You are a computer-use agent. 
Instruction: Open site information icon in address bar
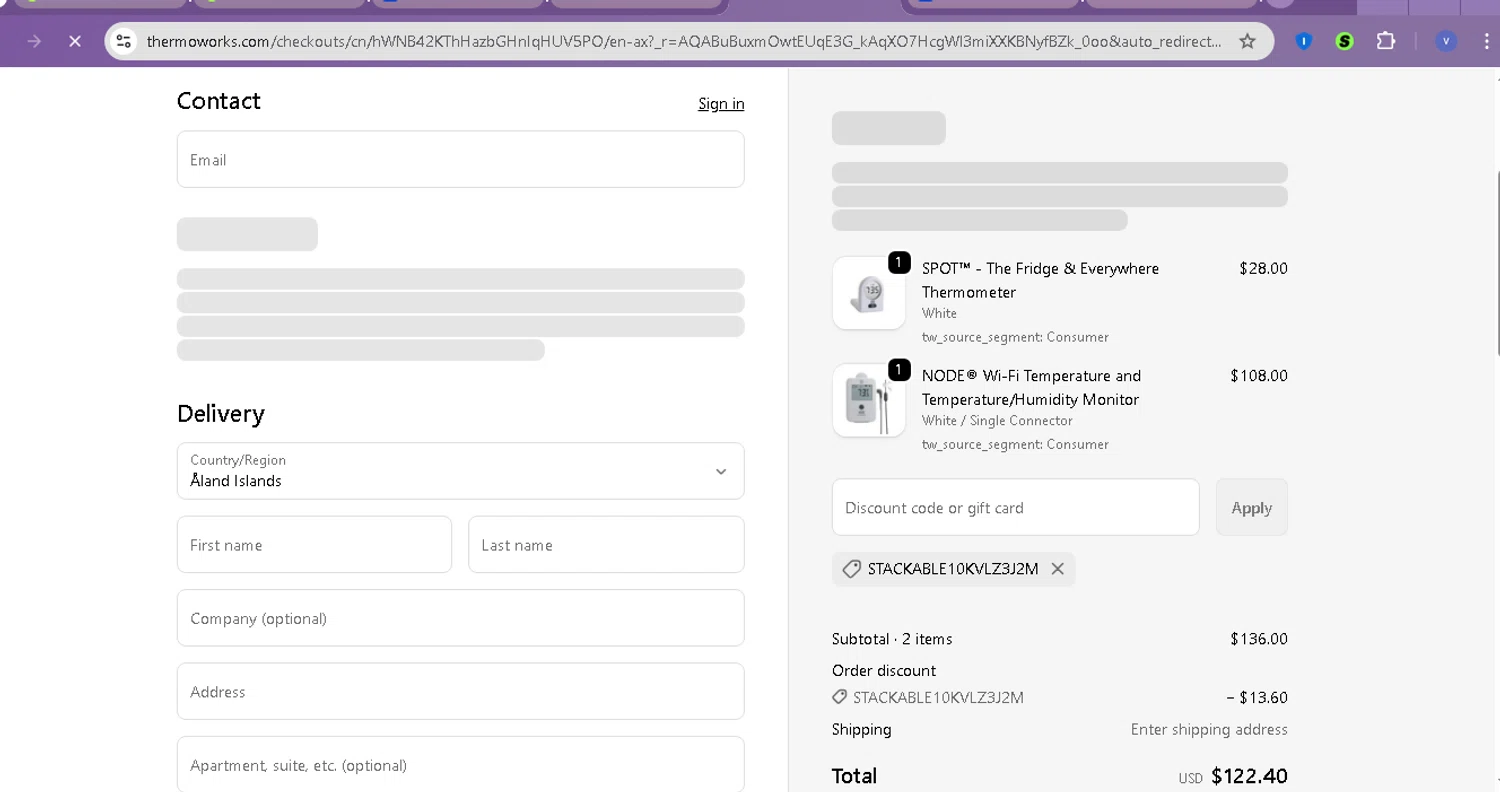point(124,41)
